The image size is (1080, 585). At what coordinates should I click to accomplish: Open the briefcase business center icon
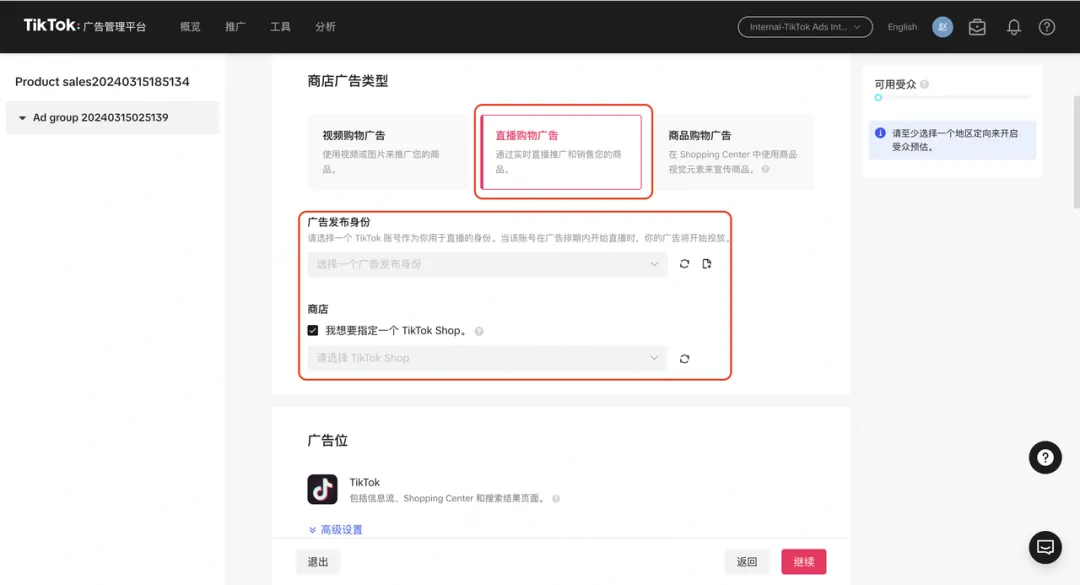(977, 27)
